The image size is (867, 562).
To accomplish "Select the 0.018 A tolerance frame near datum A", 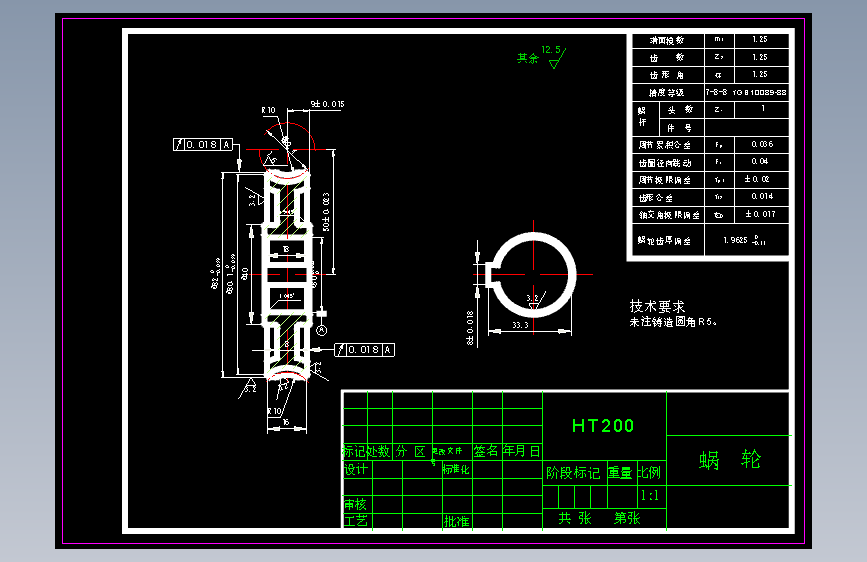I will coord(364,350).
